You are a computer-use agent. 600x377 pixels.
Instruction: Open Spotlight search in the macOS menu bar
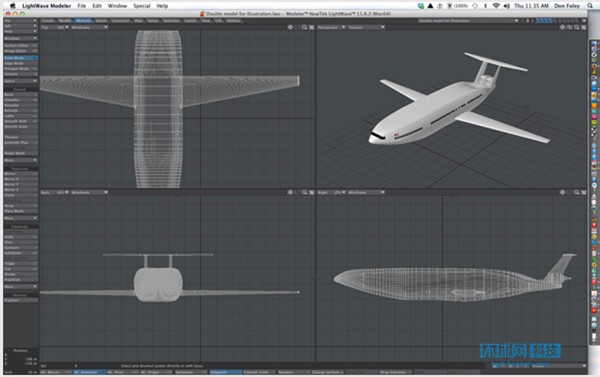tap(590, 6)
